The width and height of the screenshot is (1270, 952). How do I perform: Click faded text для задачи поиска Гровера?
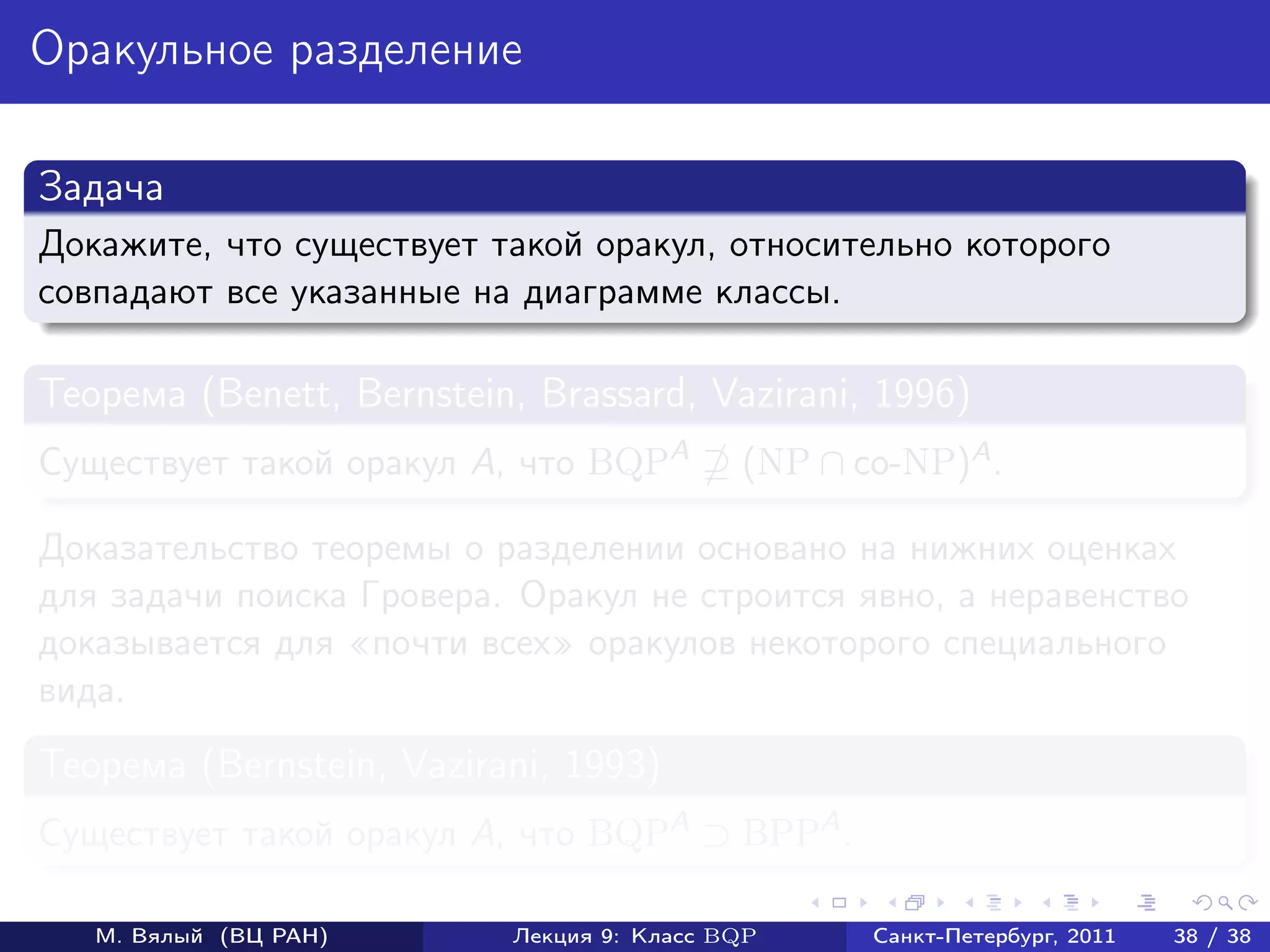pyautogui.click(x=269, y=596)
